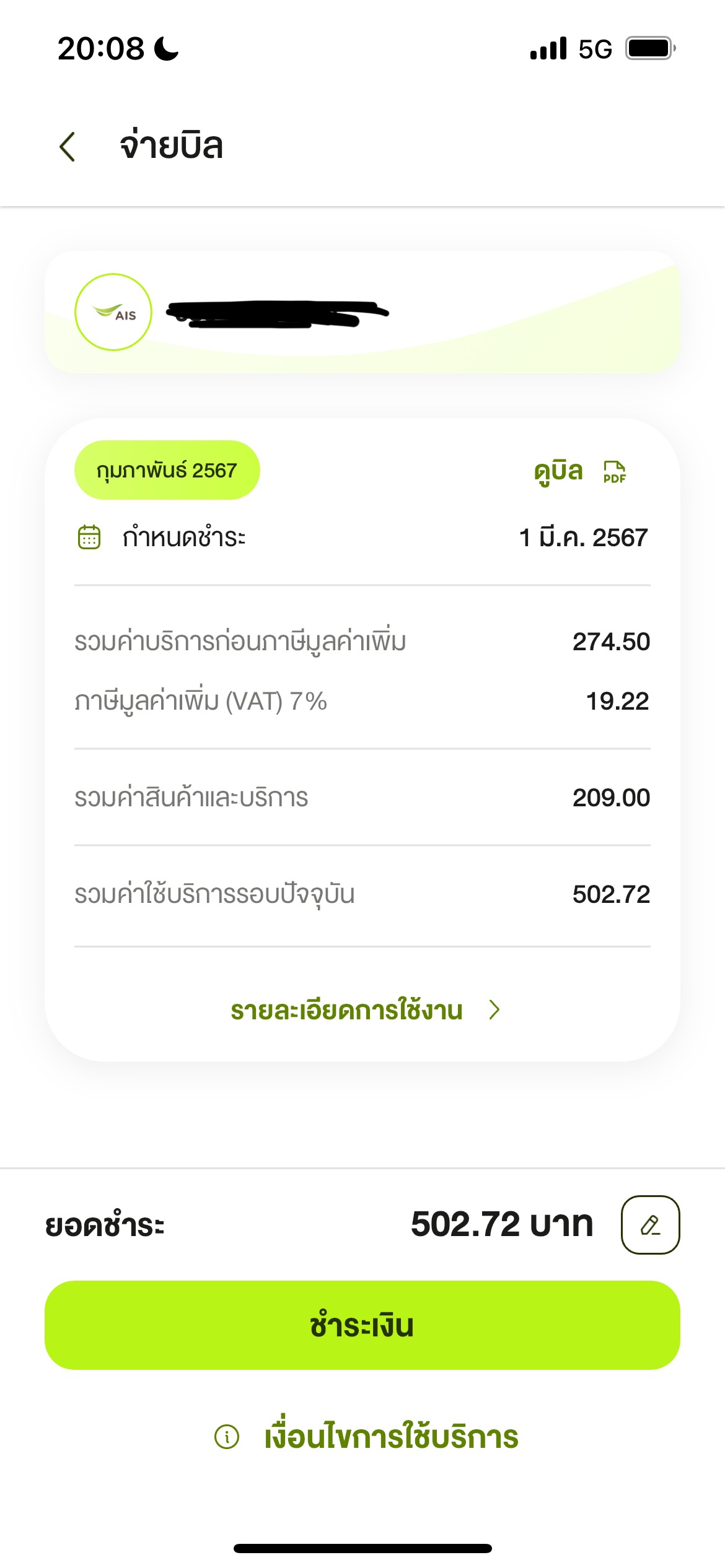This screenshot has width=725, height=1568.
Task: Expand usage details chevron arrow
Action: 494,1010
